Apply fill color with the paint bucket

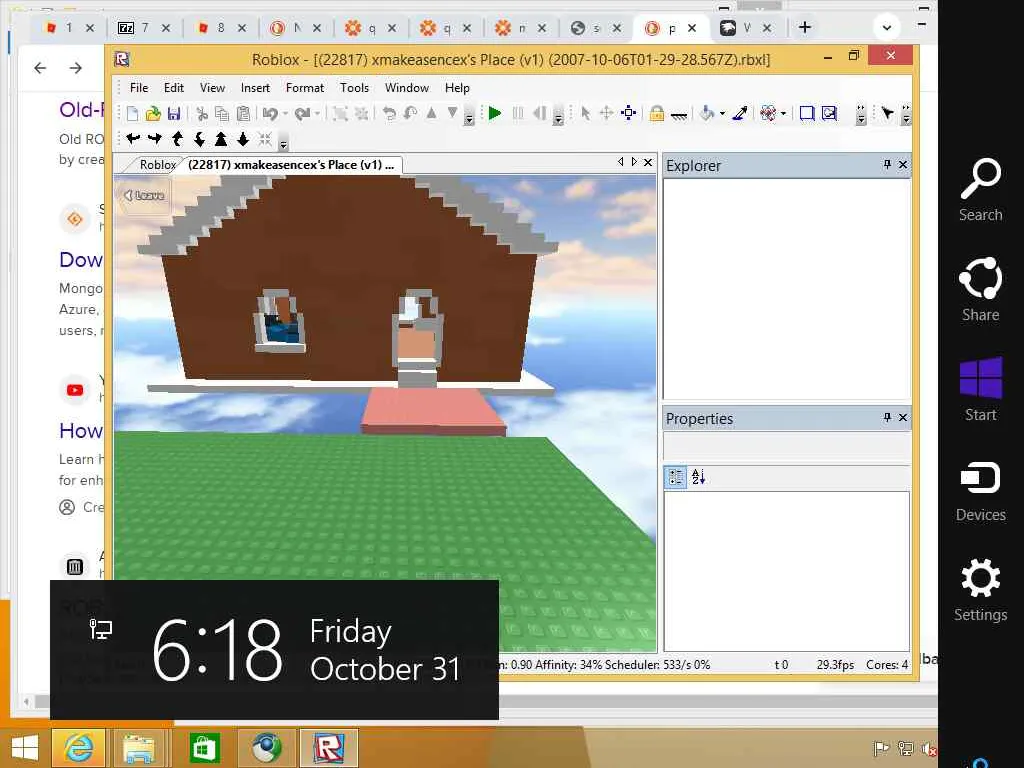707,114
